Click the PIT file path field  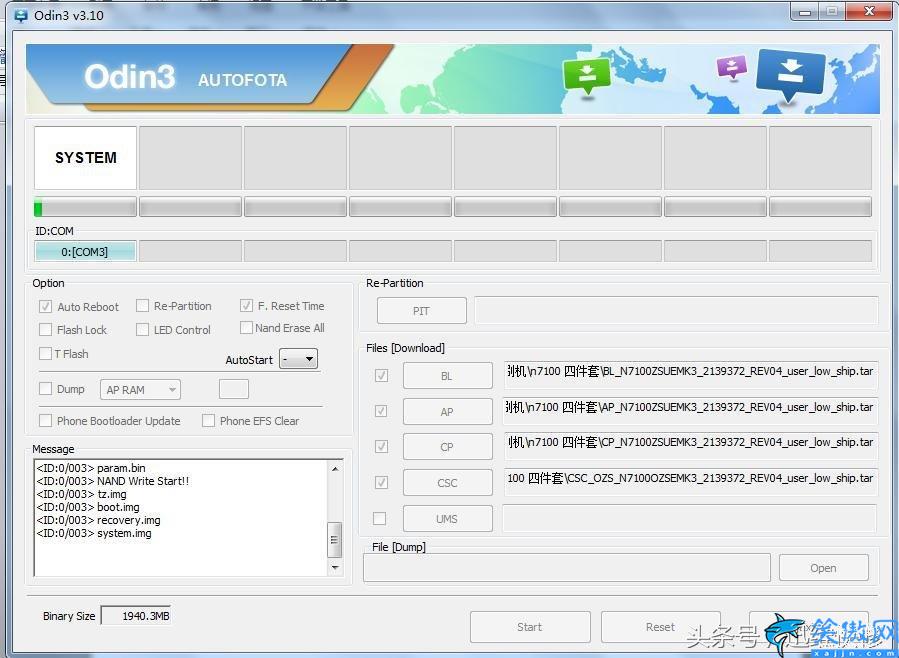tap(676, 311)
